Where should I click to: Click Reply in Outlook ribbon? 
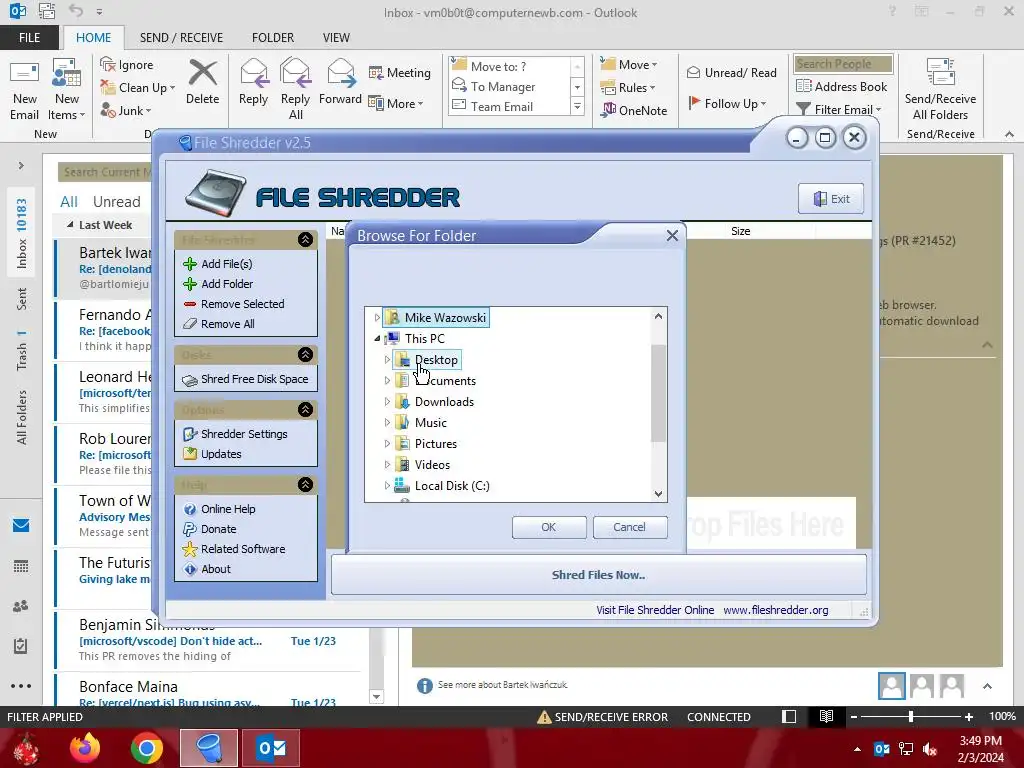(x=253, y=82)
